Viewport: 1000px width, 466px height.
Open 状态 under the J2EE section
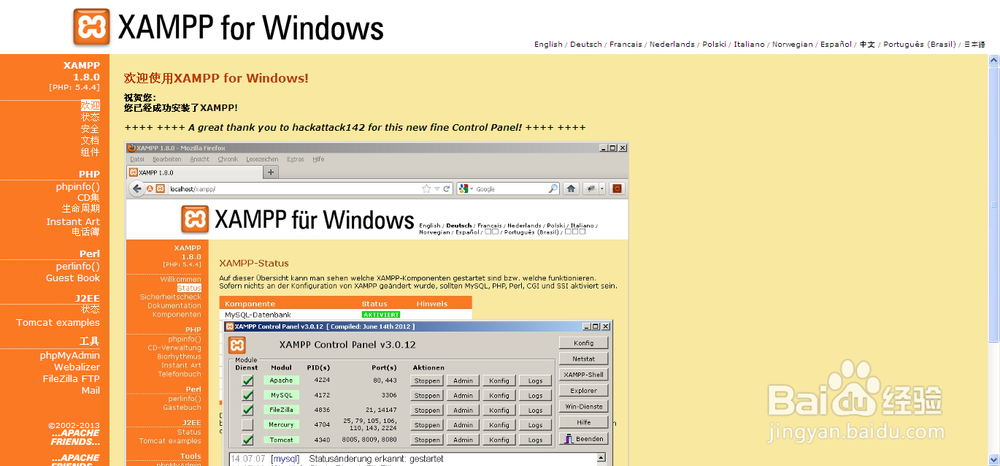[x=91, y=309]
